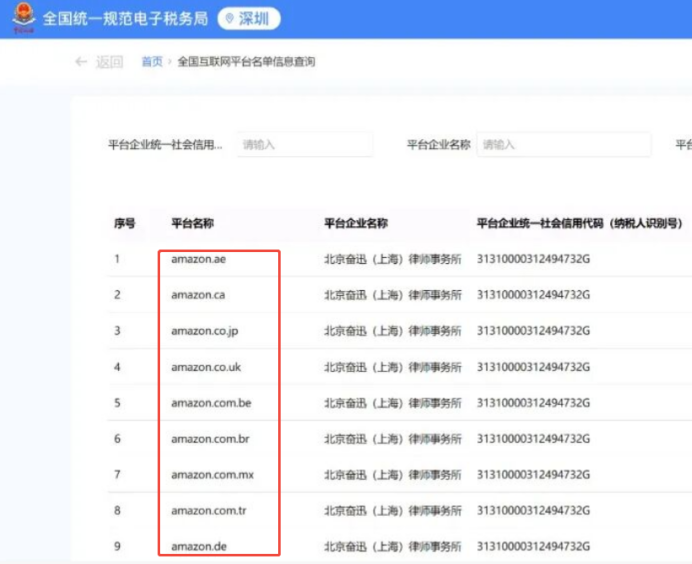The image size is (692, 564).
Task: Click the 平台企业统一社会信用代码 column header
Action: (x=579, y=223)
